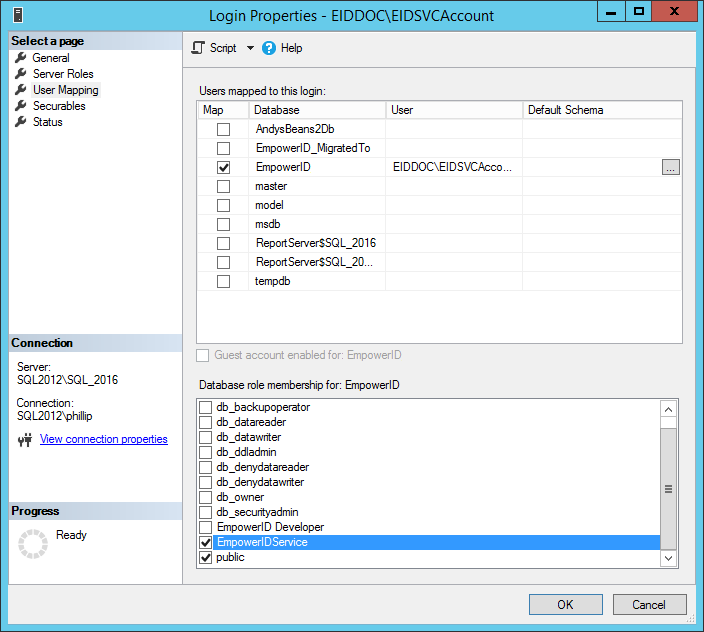
Task: Toggle the db_datareader role checkbox
Action: [x=205, y=422]
